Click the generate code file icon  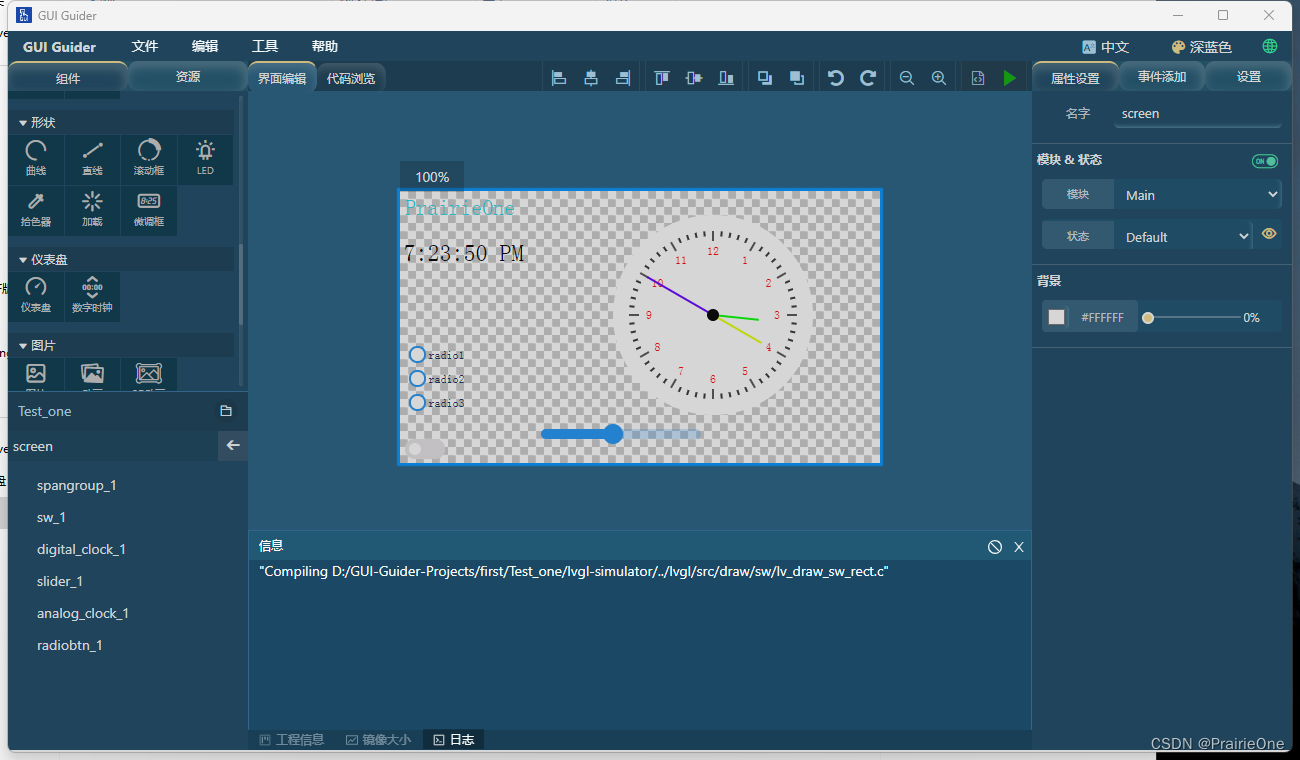(978, 78)
